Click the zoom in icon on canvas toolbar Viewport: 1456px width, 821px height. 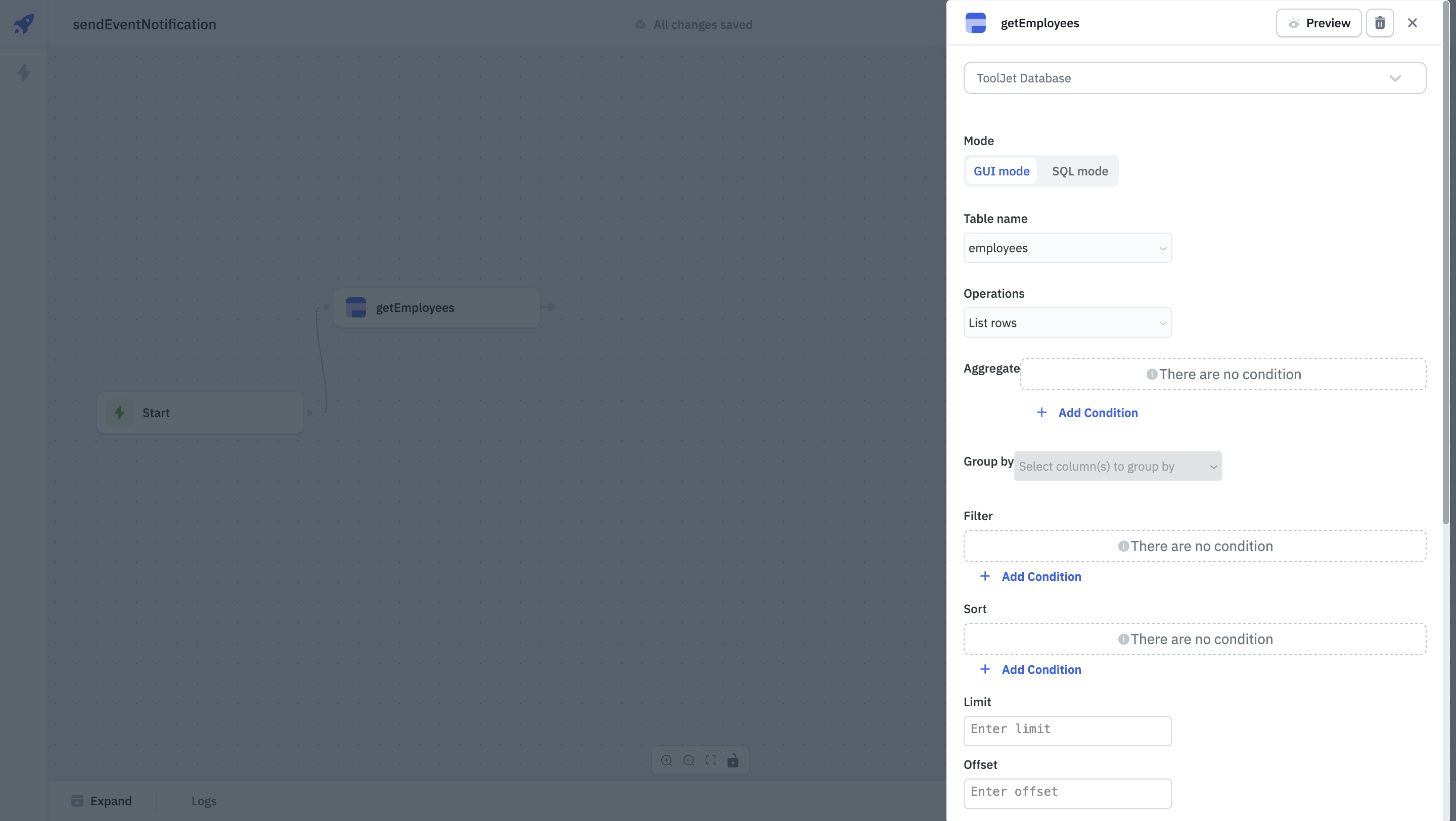[x=666, y=760]
